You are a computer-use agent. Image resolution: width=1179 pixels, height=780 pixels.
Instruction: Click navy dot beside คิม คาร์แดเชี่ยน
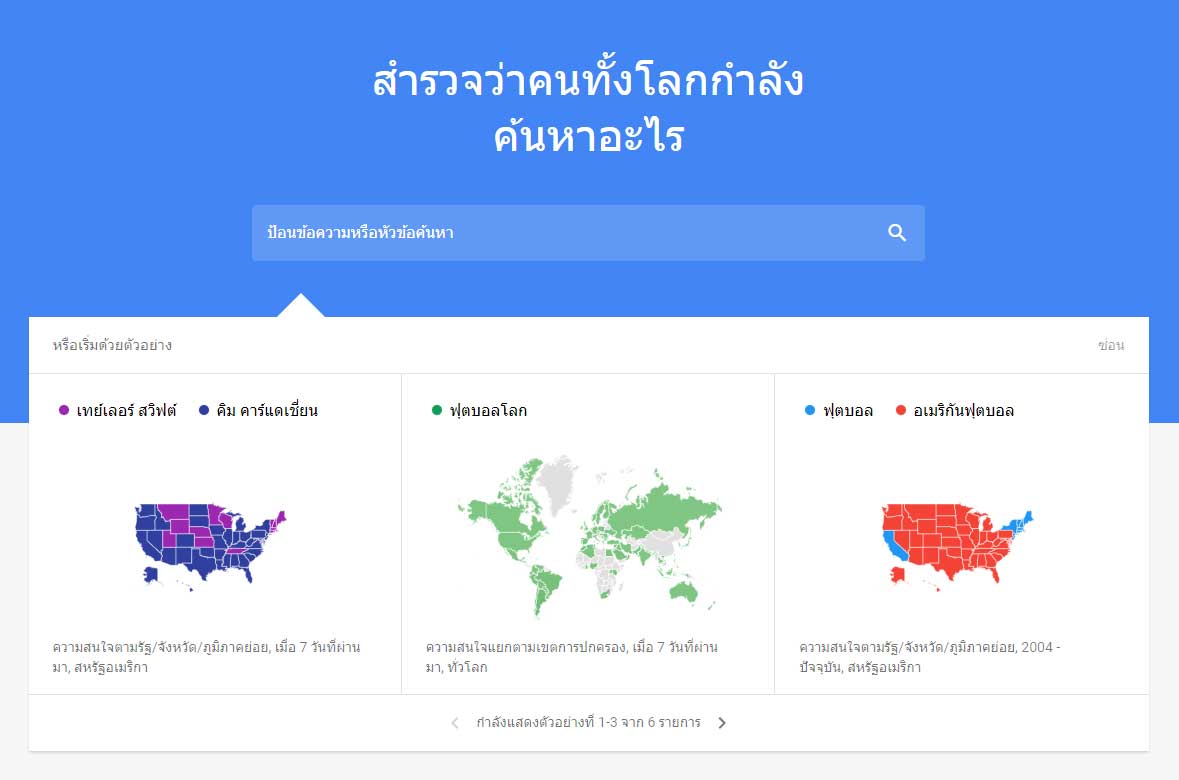pos(204,410)
